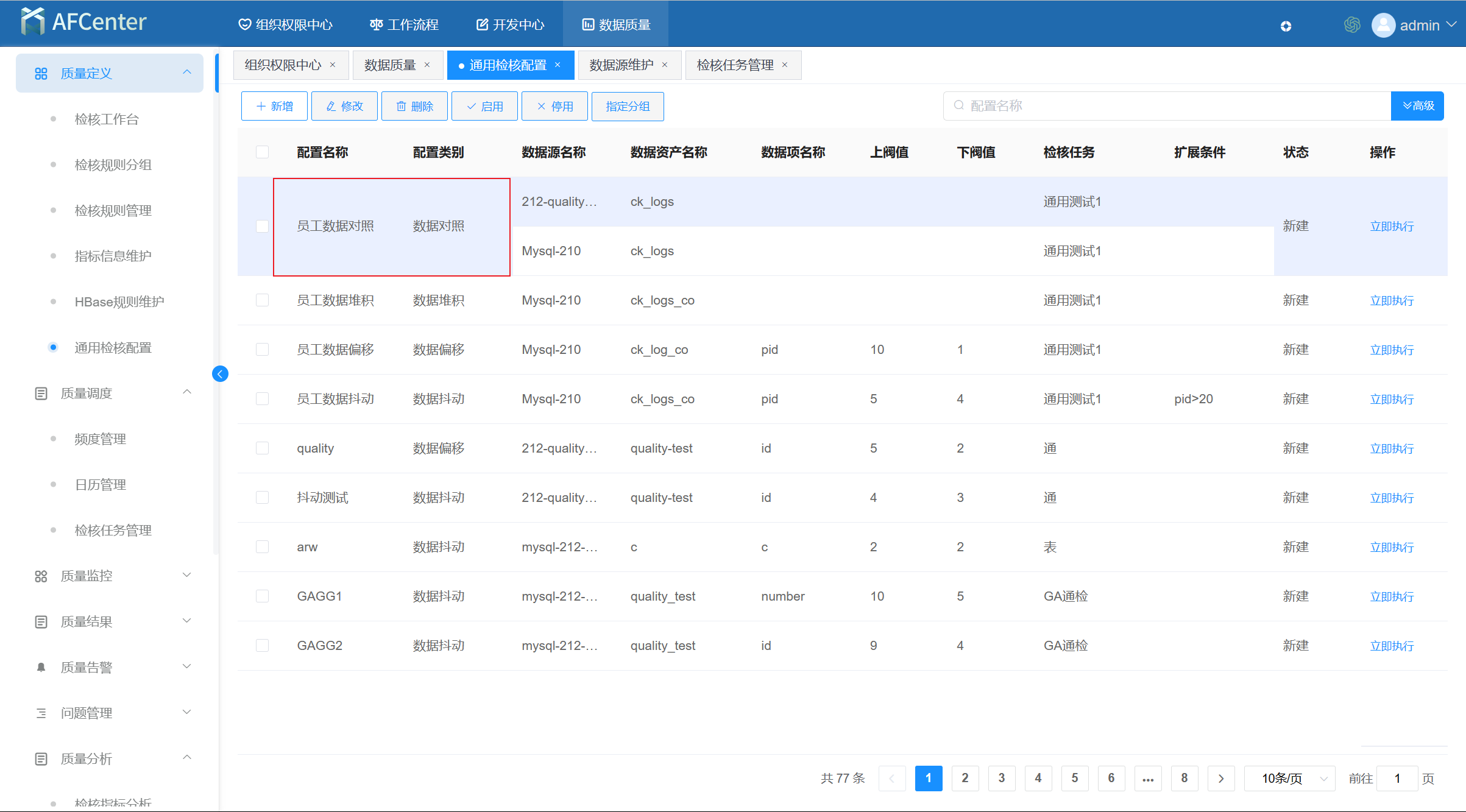1466x812 pixels.
Task: Click the AFCenter logo icon
Action: (32, 22)
